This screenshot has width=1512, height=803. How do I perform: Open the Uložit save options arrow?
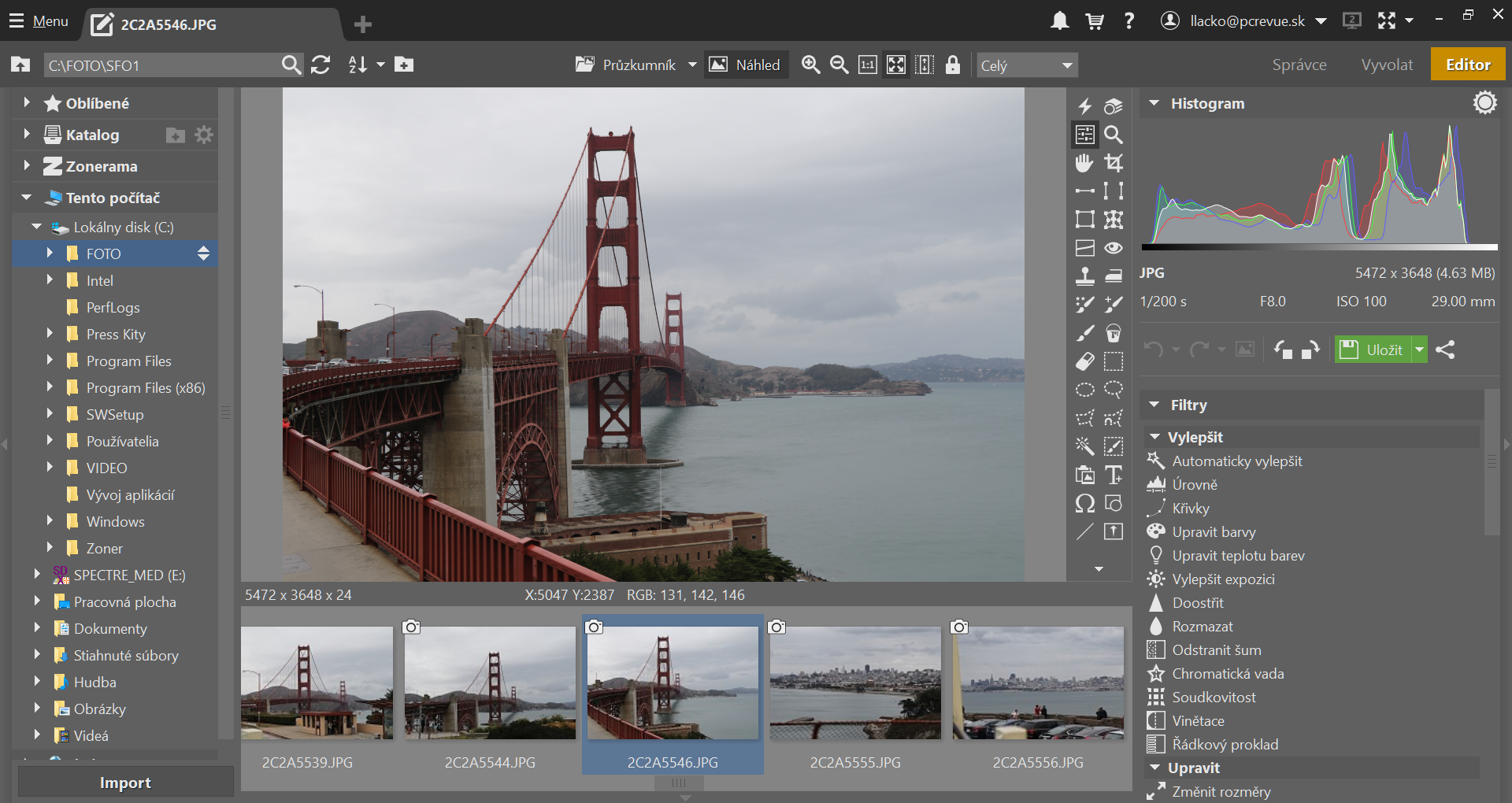tap(1419, 350)
